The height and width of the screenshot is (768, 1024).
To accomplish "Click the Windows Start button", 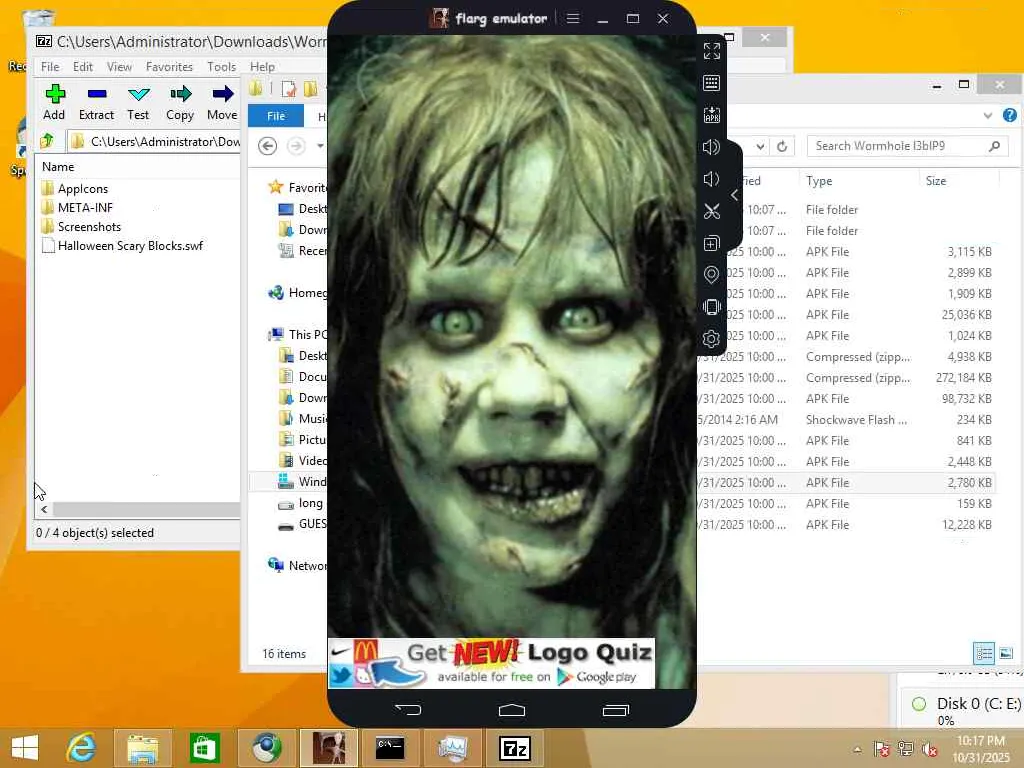I will [25, 748].
